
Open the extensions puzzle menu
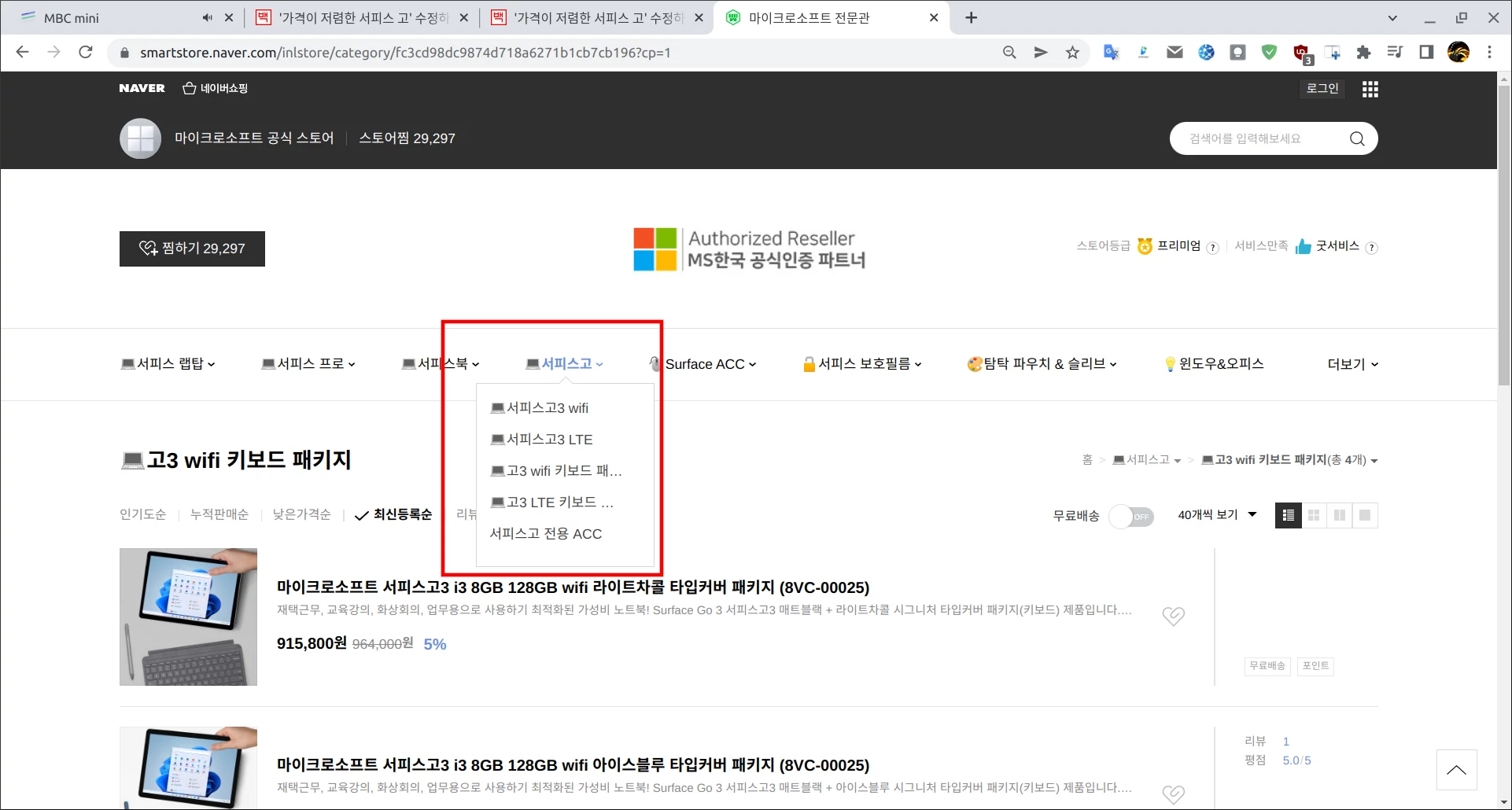(x=1363, y=53)
